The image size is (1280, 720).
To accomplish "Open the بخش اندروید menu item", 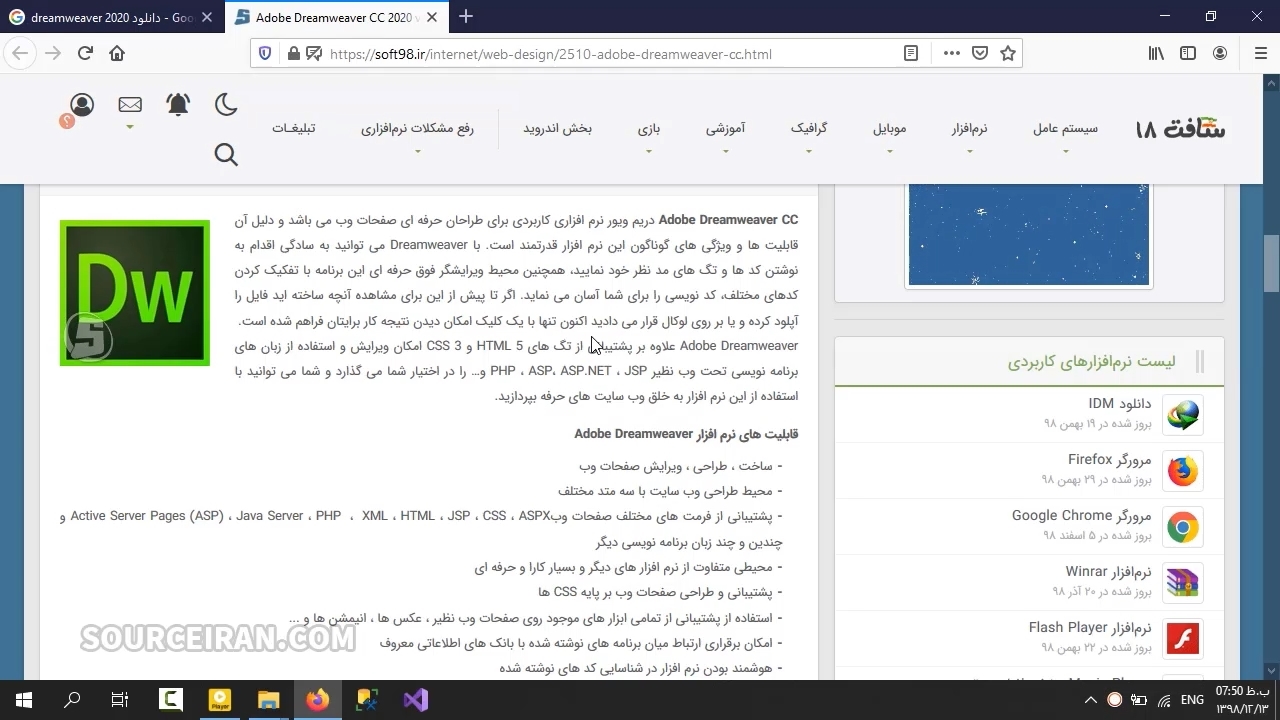I will point(557,129).
